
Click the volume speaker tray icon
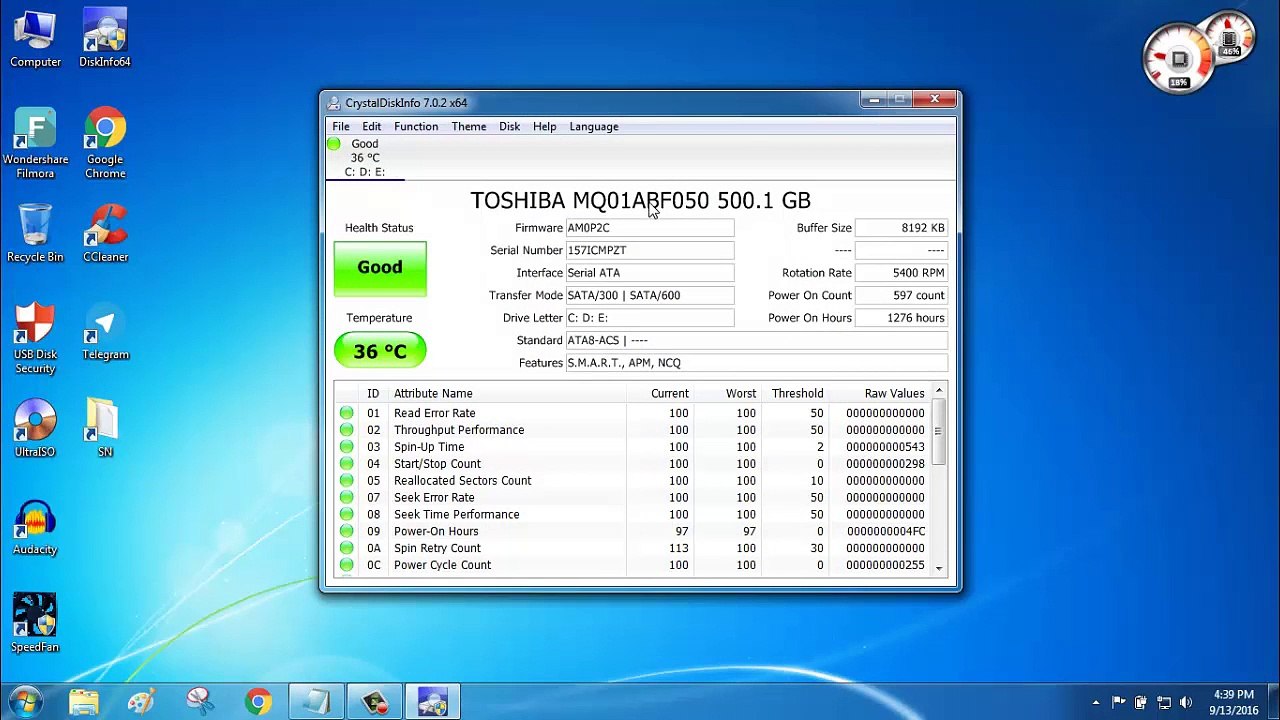[1186, 702]
